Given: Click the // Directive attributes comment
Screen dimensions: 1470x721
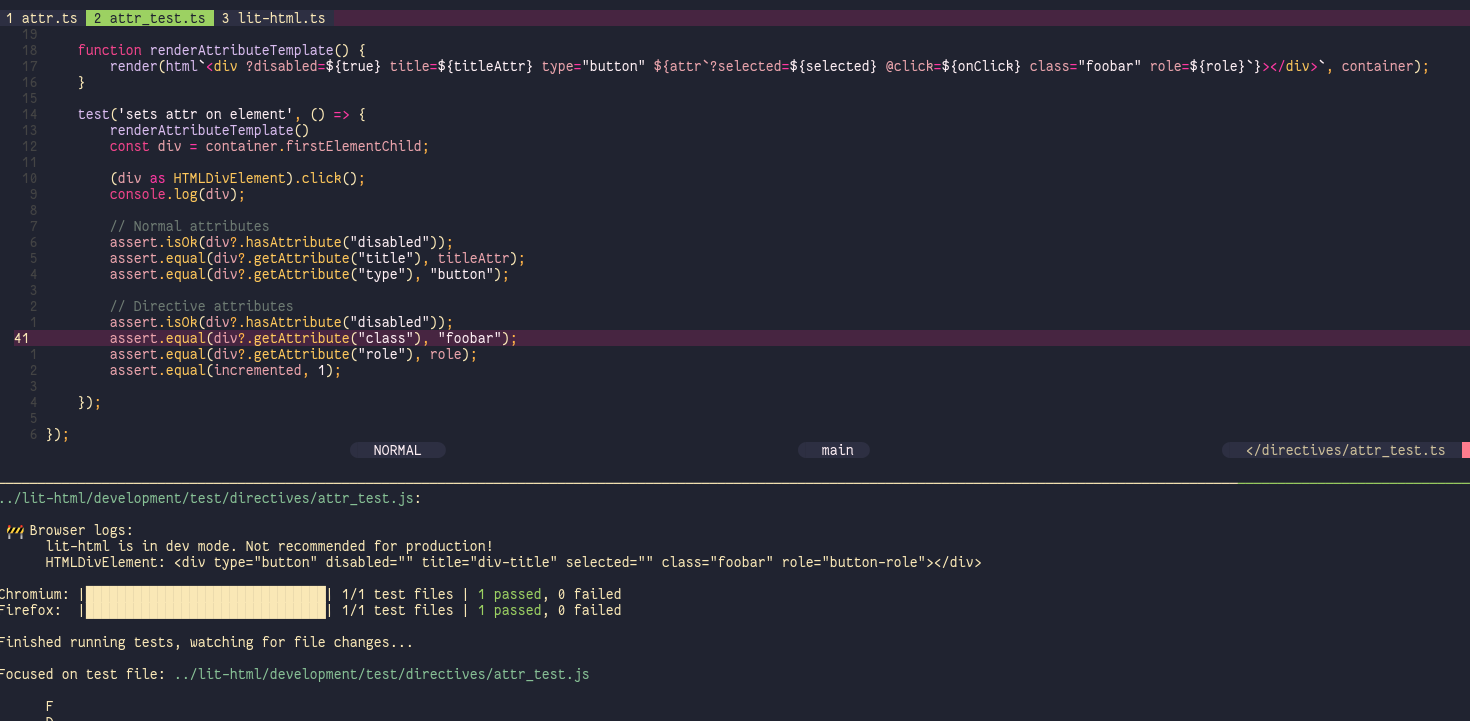Looking at the screenshot, I should pos(201,306).
